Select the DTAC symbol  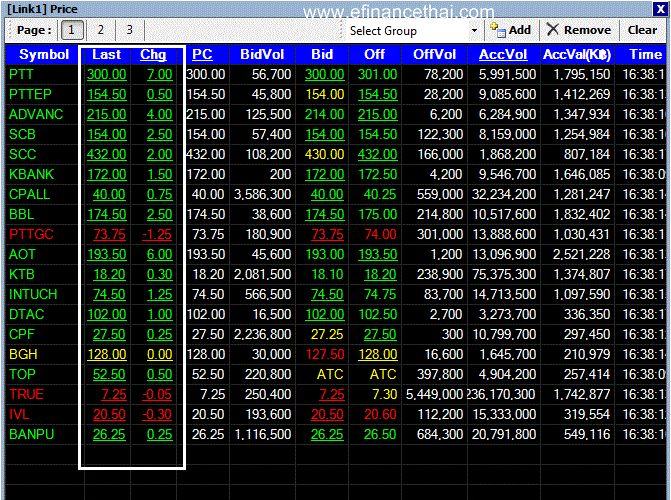coord(27,315)
